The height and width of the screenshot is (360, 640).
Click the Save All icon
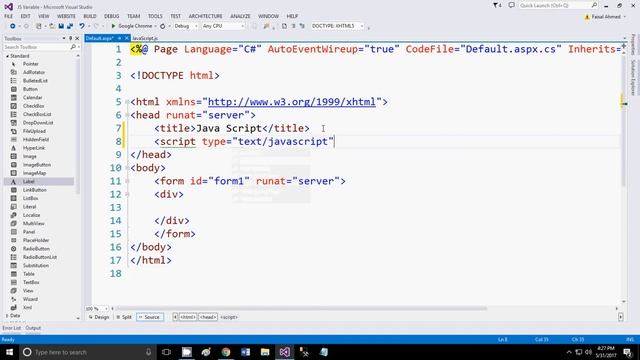(70, 26)
